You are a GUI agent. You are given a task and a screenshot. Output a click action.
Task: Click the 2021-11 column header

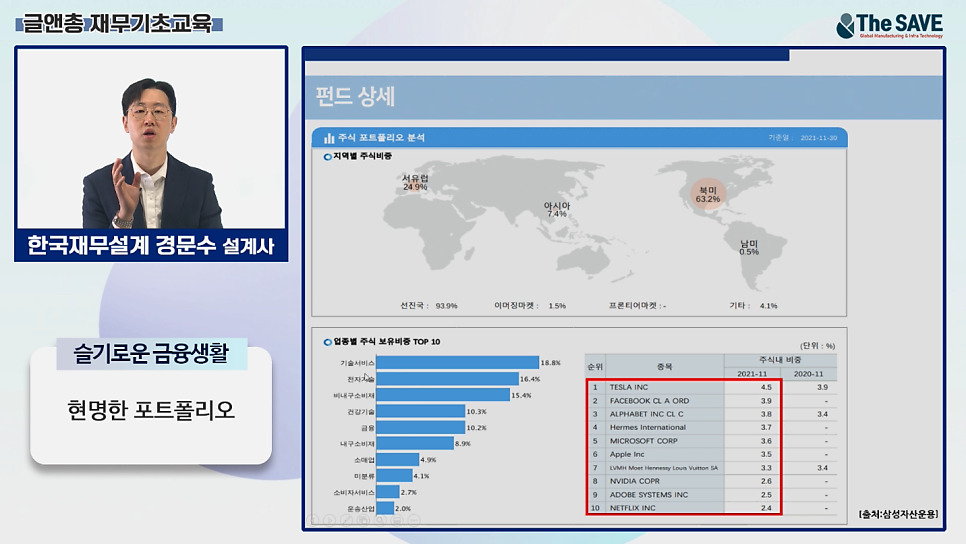click(752, 374)
